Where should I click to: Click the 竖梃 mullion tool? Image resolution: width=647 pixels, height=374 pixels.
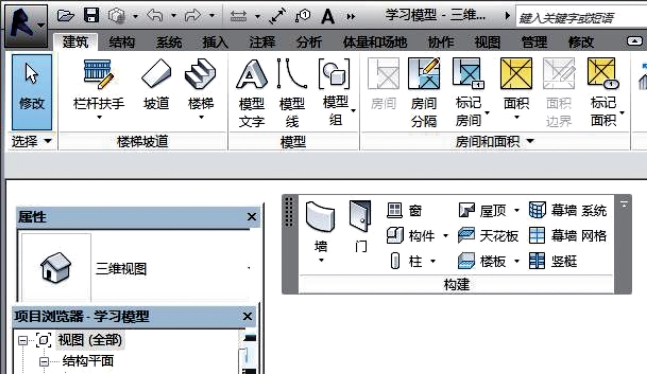pos(553,261)
